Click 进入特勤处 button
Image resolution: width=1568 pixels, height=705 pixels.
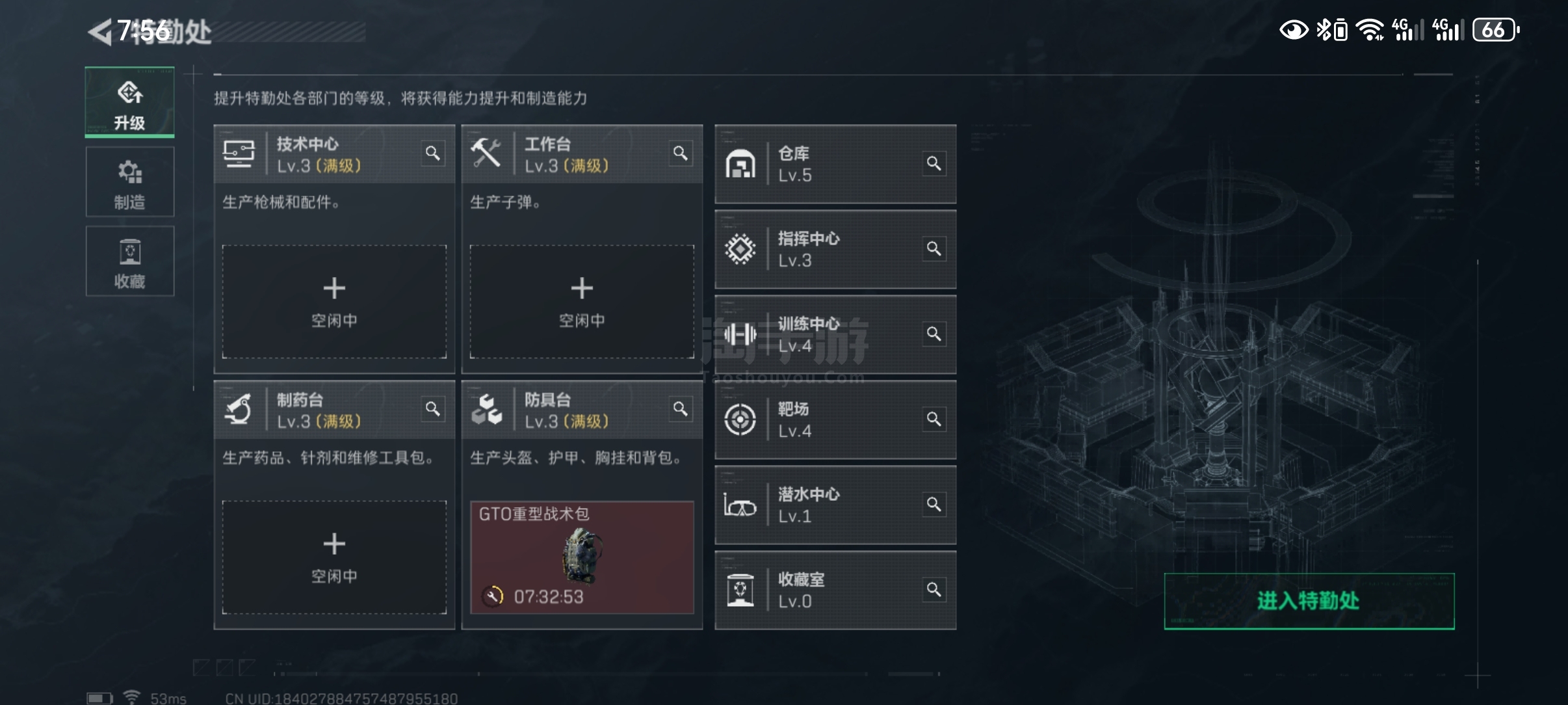pyautogui.click(x=1309, y=601)
